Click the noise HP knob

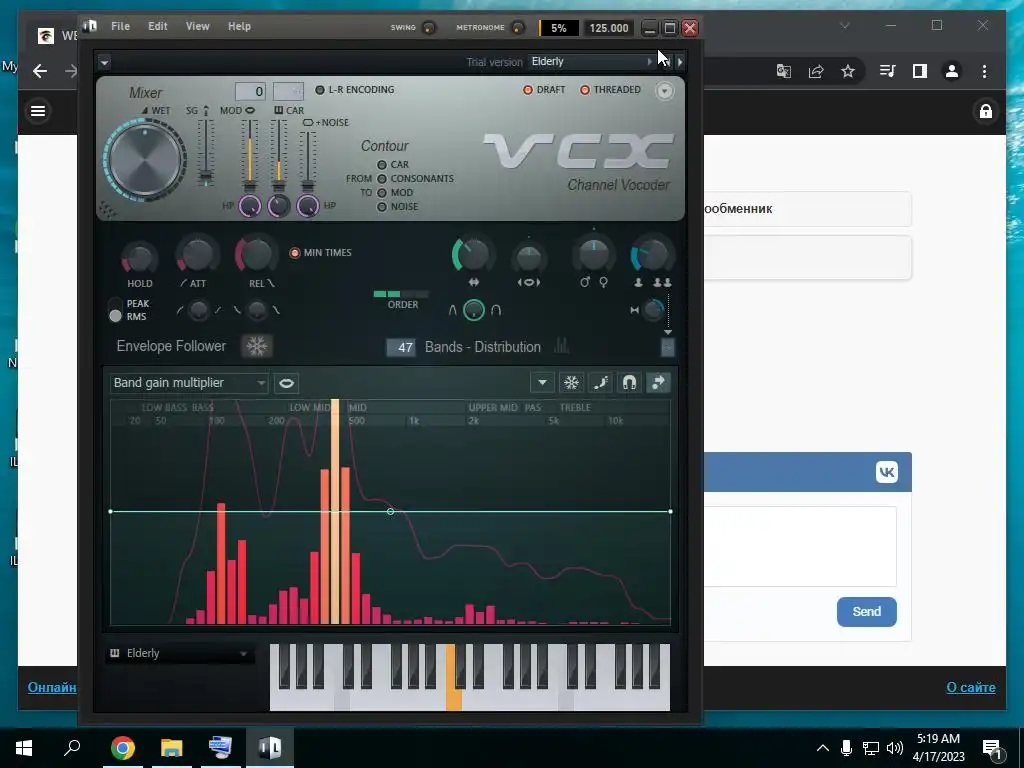[308, 206]
